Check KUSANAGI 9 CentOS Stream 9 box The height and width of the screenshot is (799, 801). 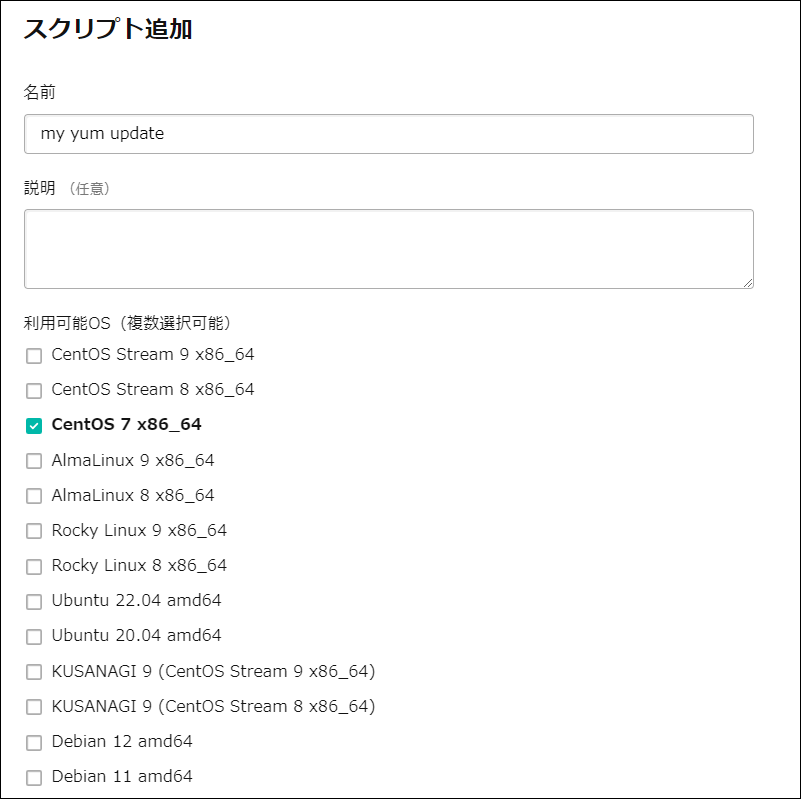[34, 672]
